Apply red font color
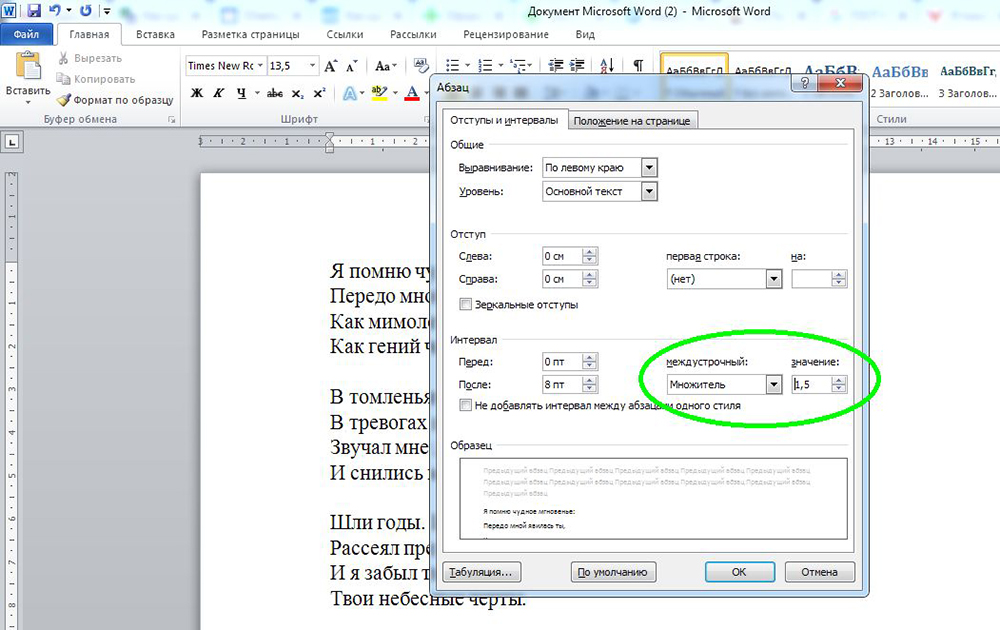 click(x=413, y=93)
